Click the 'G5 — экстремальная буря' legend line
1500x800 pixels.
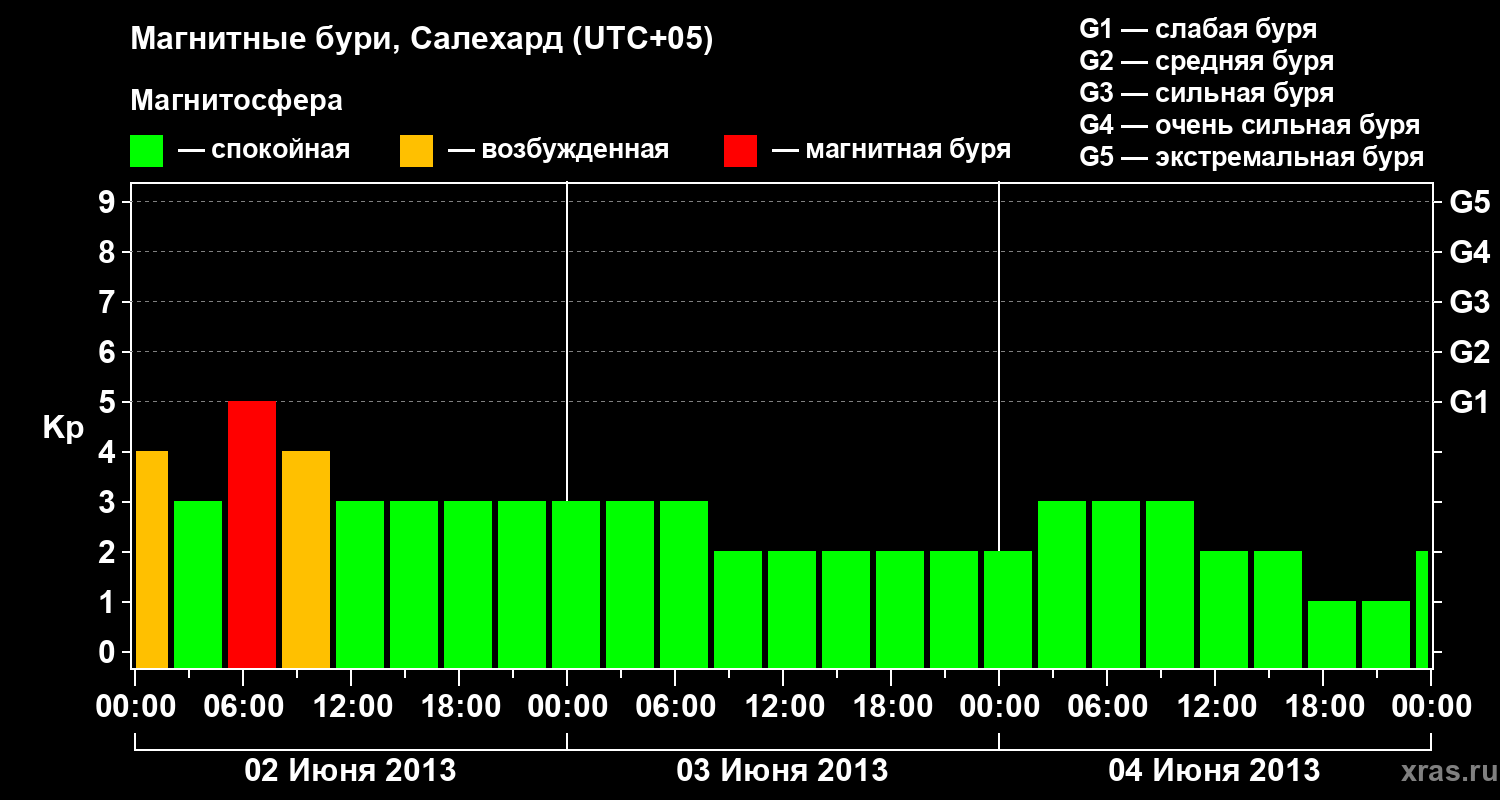(1252, 157)
